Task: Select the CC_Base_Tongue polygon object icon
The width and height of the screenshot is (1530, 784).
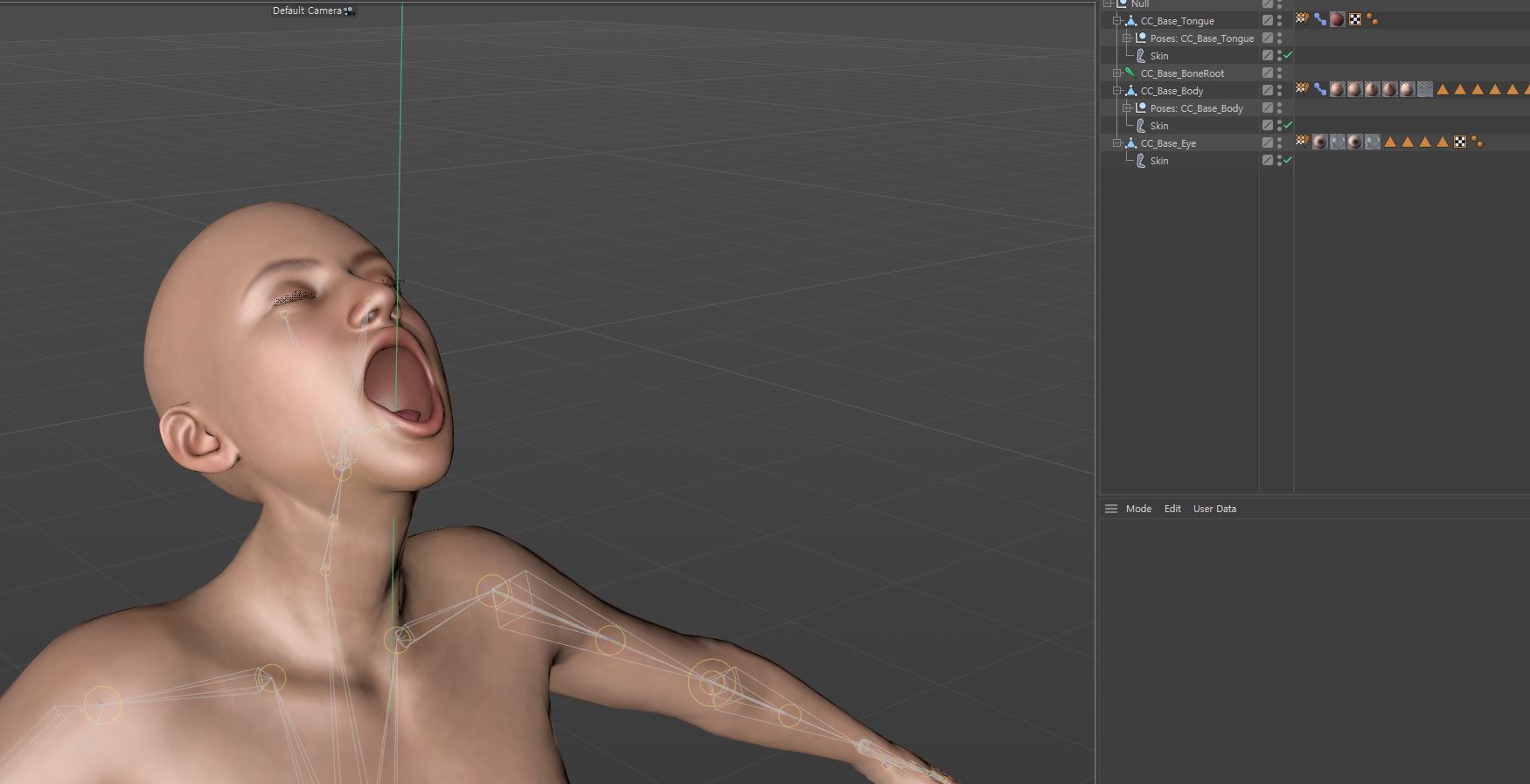Action: [x=1130, y=20]
